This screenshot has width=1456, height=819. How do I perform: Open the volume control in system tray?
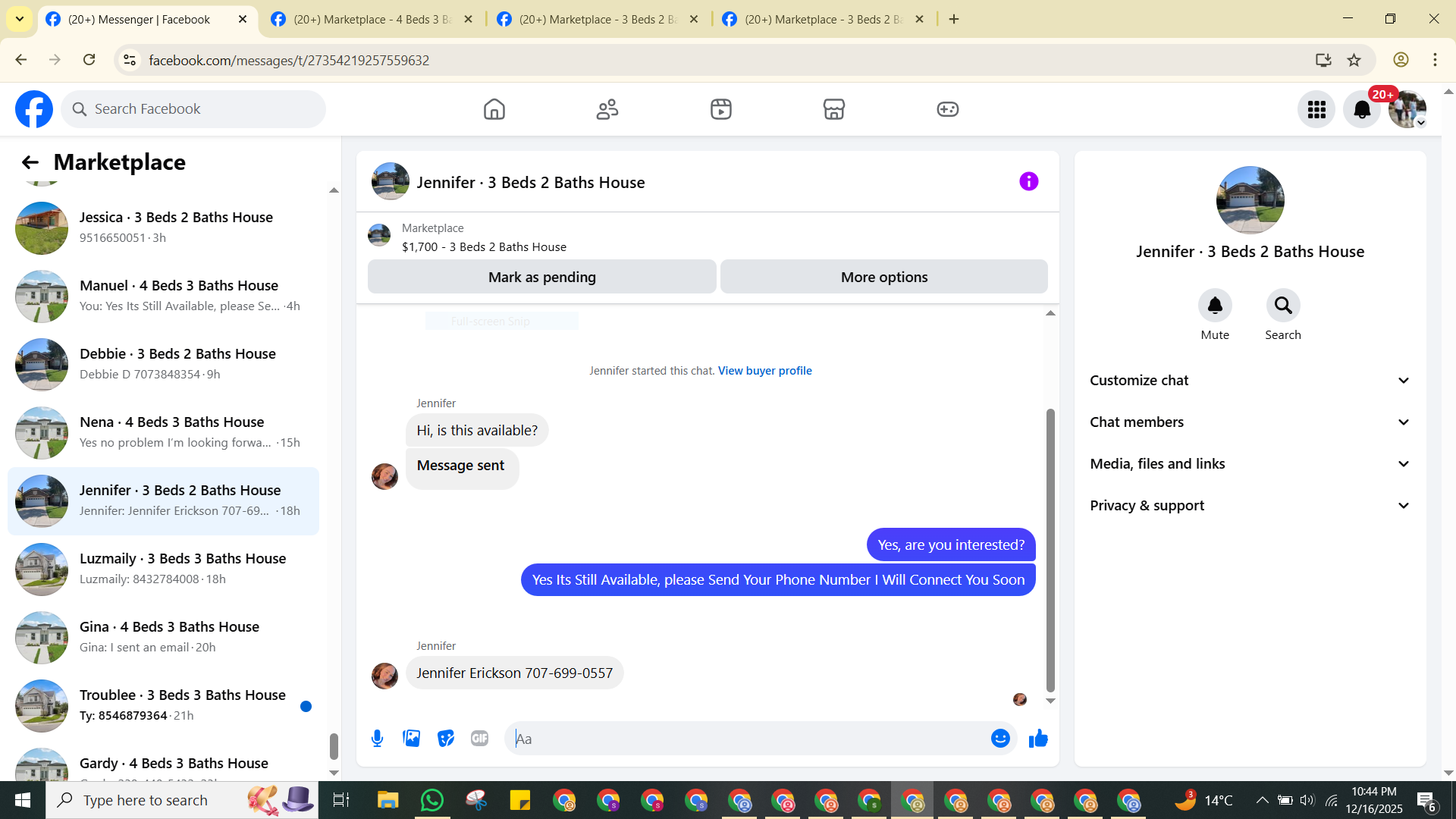[x=1307, y=800]
